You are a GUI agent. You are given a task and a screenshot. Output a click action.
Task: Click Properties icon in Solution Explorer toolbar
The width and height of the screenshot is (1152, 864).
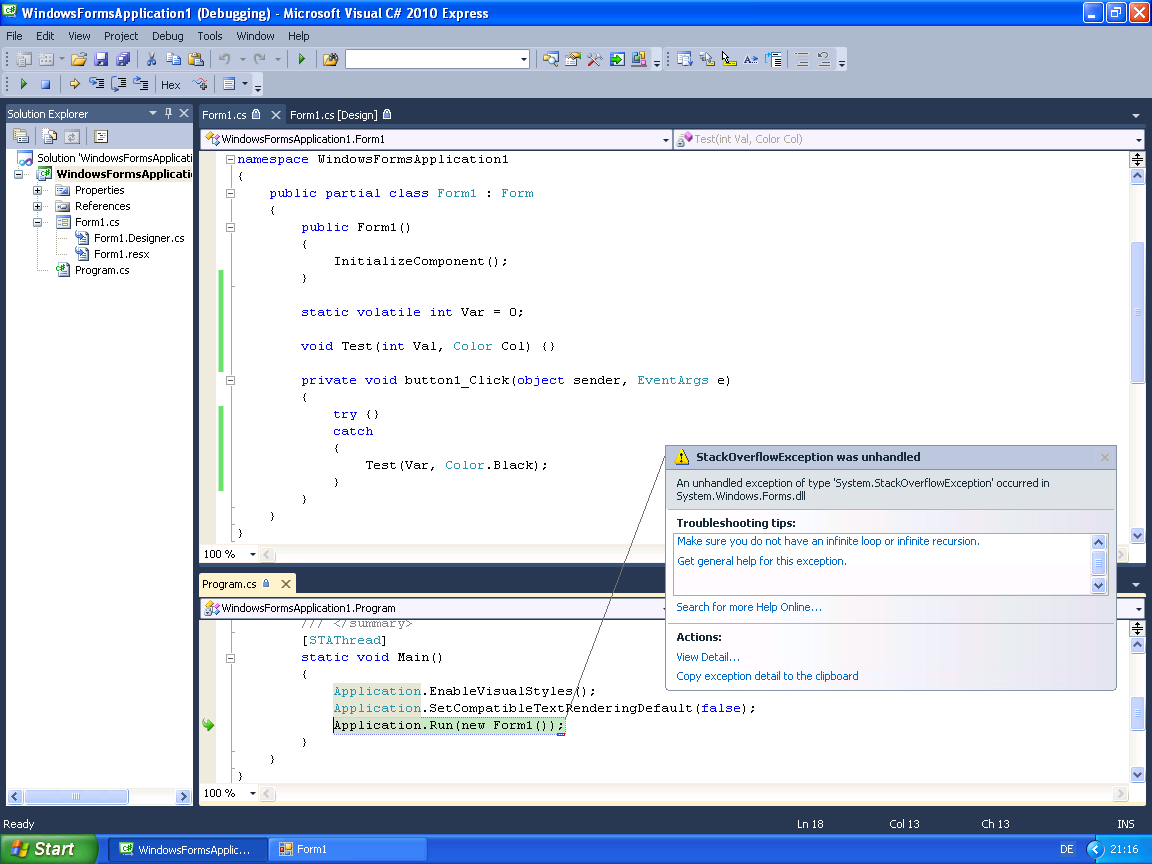21,137
